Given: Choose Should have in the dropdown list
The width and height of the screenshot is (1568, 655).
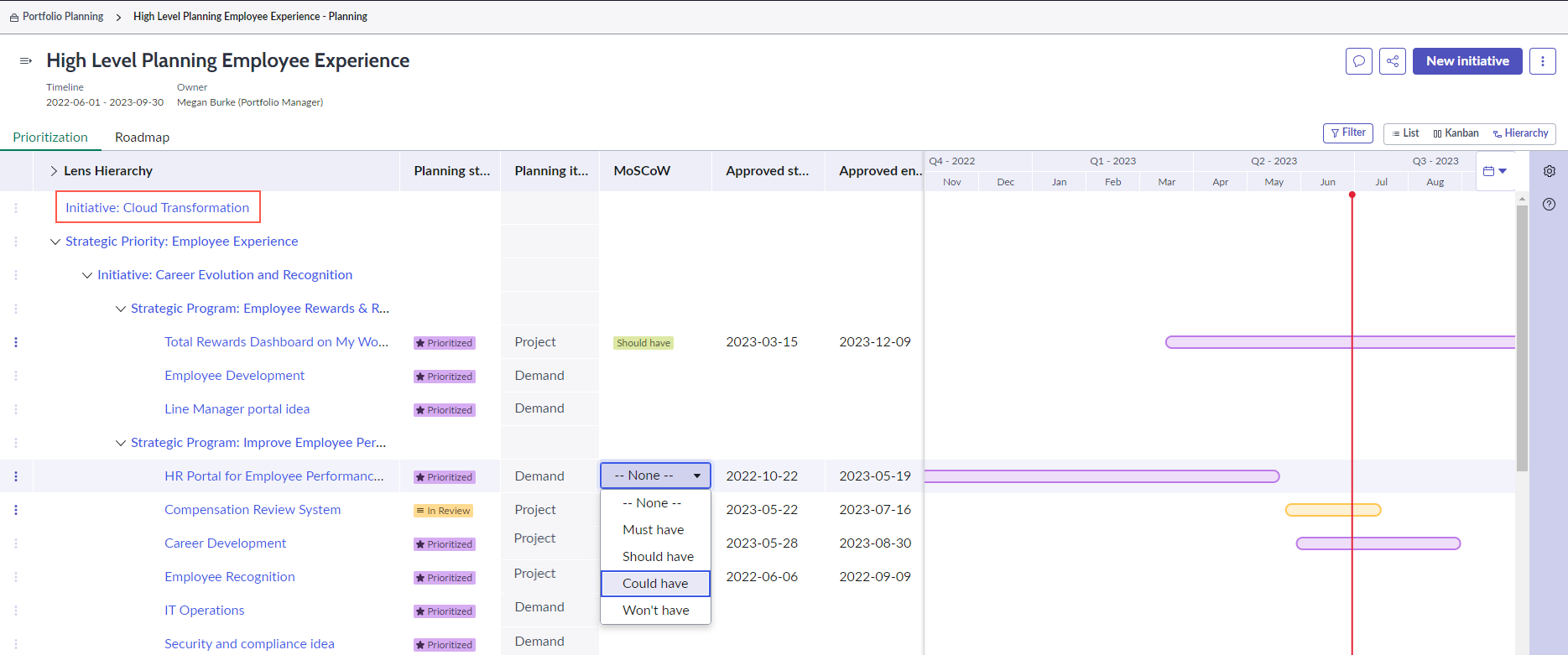Looking at the screenshot, I should coord(655,557).
